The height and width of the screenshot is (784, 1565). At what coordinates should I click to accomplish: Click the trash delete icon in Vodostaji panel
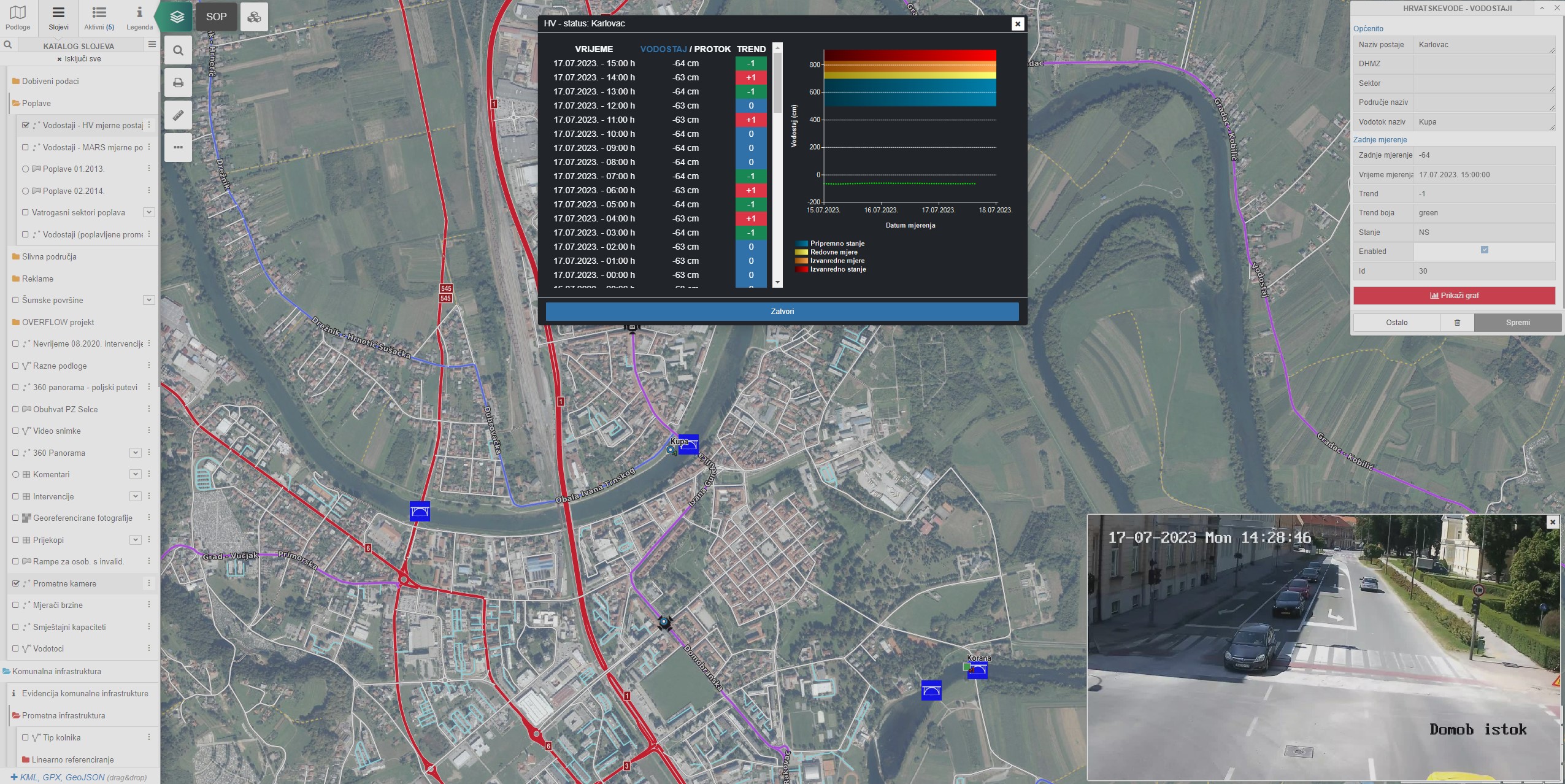tap(1457, 323)
